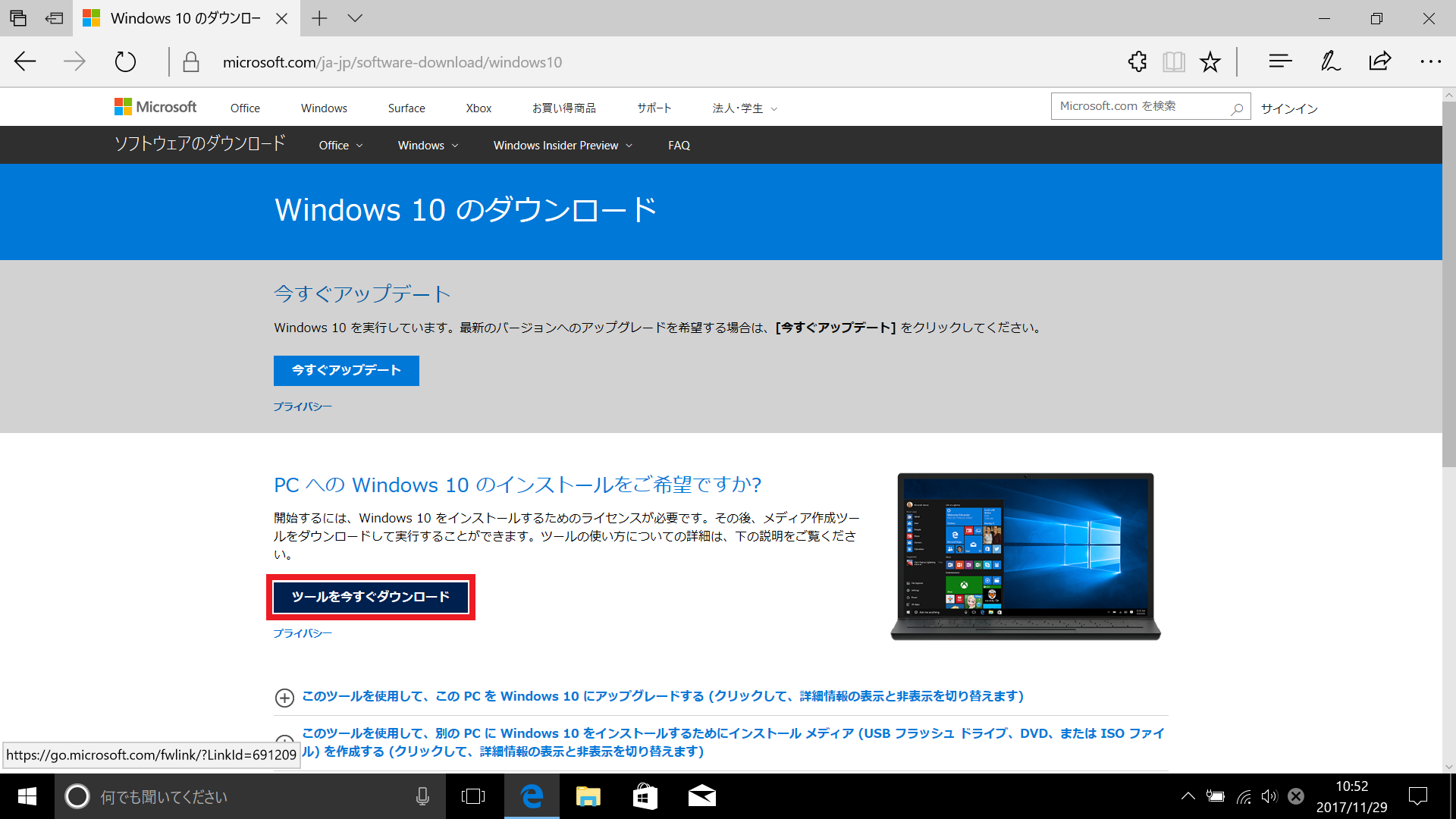Expand the Windows Insider Preview dropdown

561,145
